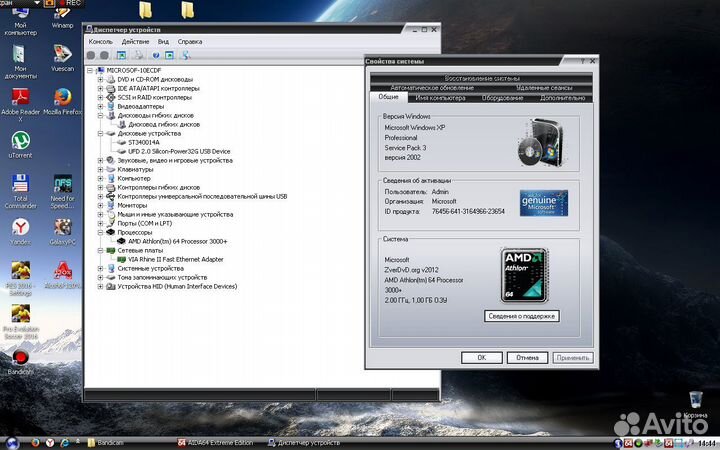Expand Порты (COM и LPT) node
Viewport: 720px width, 450px height.
[100, 224]
